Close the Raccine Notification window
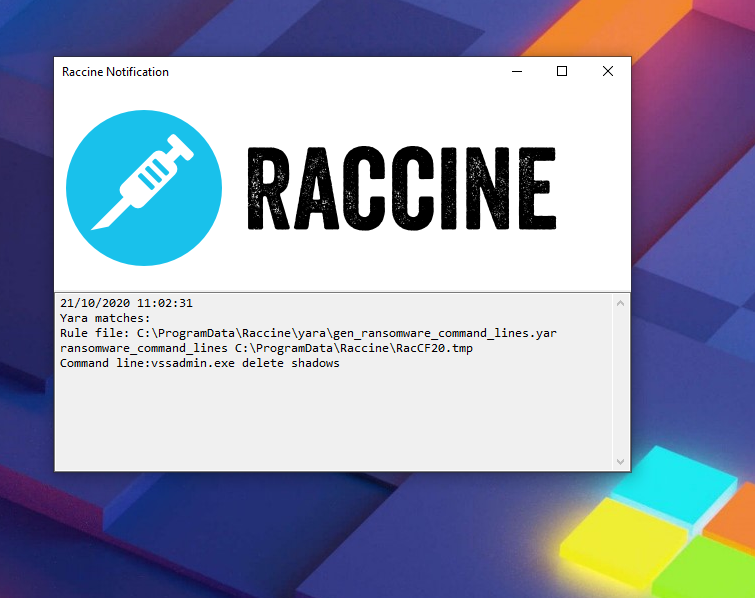Image resolution: width=755 pixels, height=598 pixels. pyautogui.click(x=608, y=71)
